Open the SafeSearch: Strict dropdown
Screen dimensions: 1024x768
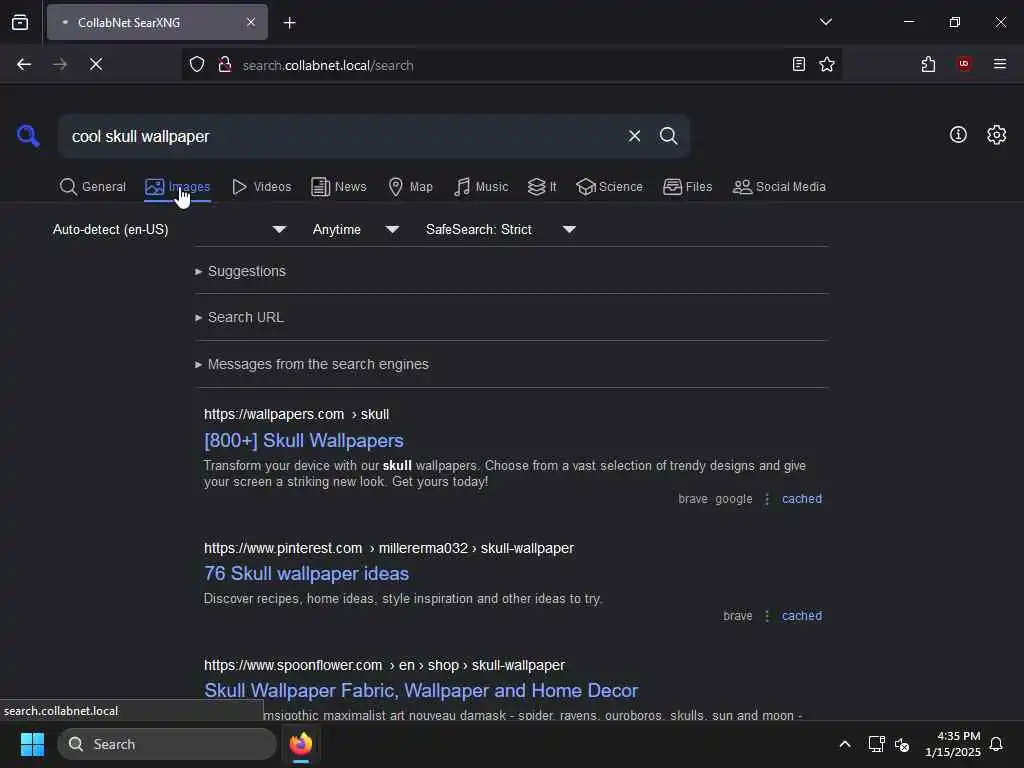pos(501,229)
